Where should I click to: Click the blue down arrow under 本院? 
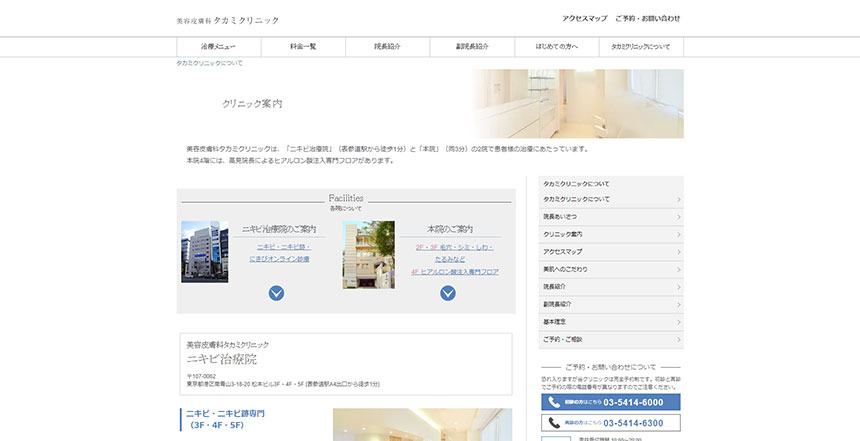tap(448, 293)
